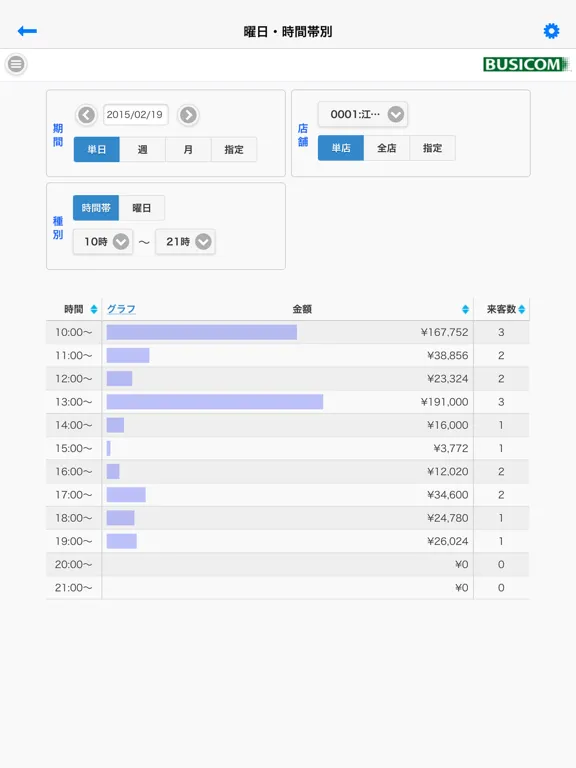Open the hamburger side menu
This screenshot has height=768, width=576.
[x=16, y=64]
